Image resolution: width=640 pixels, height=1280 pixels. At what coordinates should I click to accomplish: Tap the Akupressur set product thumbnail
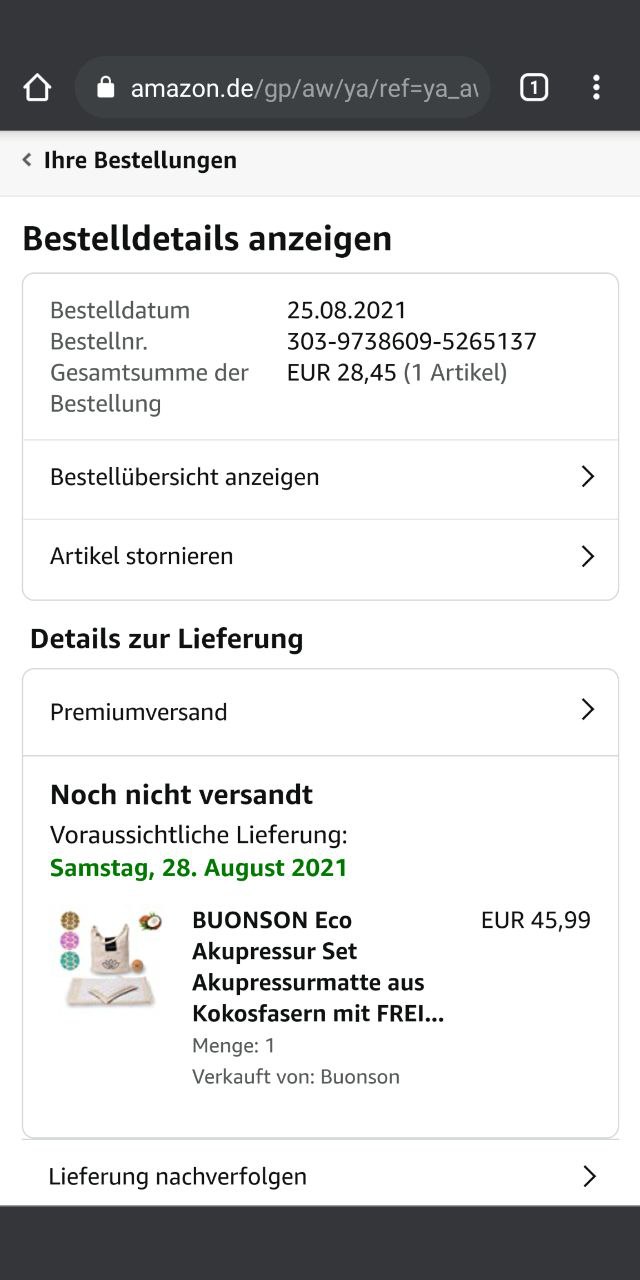(109, 959)
